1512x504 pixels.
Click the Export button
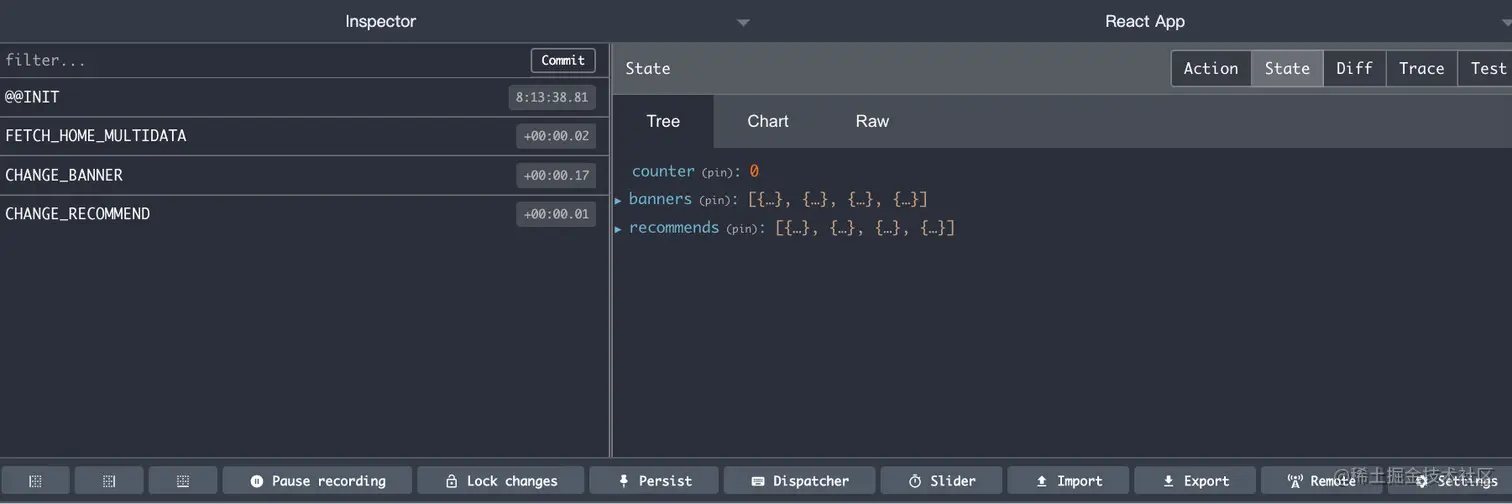(1195, 481)
